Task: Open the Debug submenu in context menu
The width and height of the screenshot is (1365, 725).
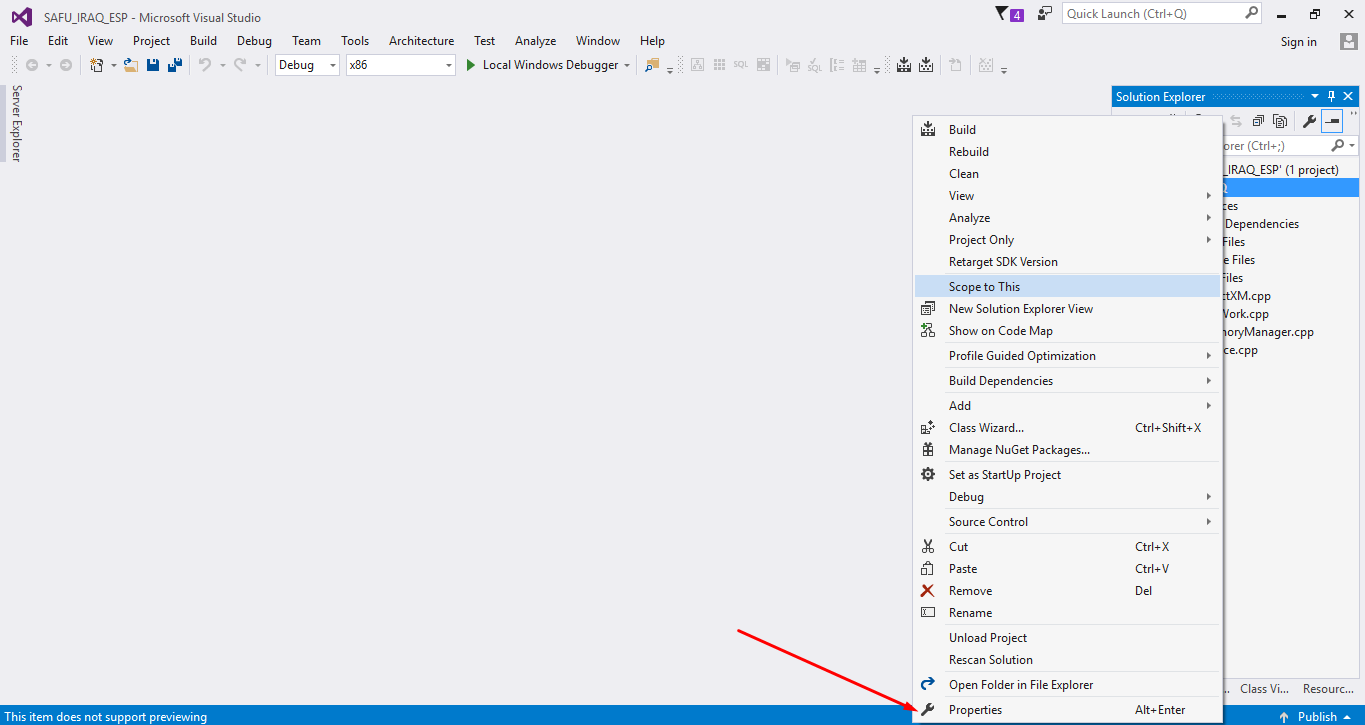Action: (x=1067, y=497)
